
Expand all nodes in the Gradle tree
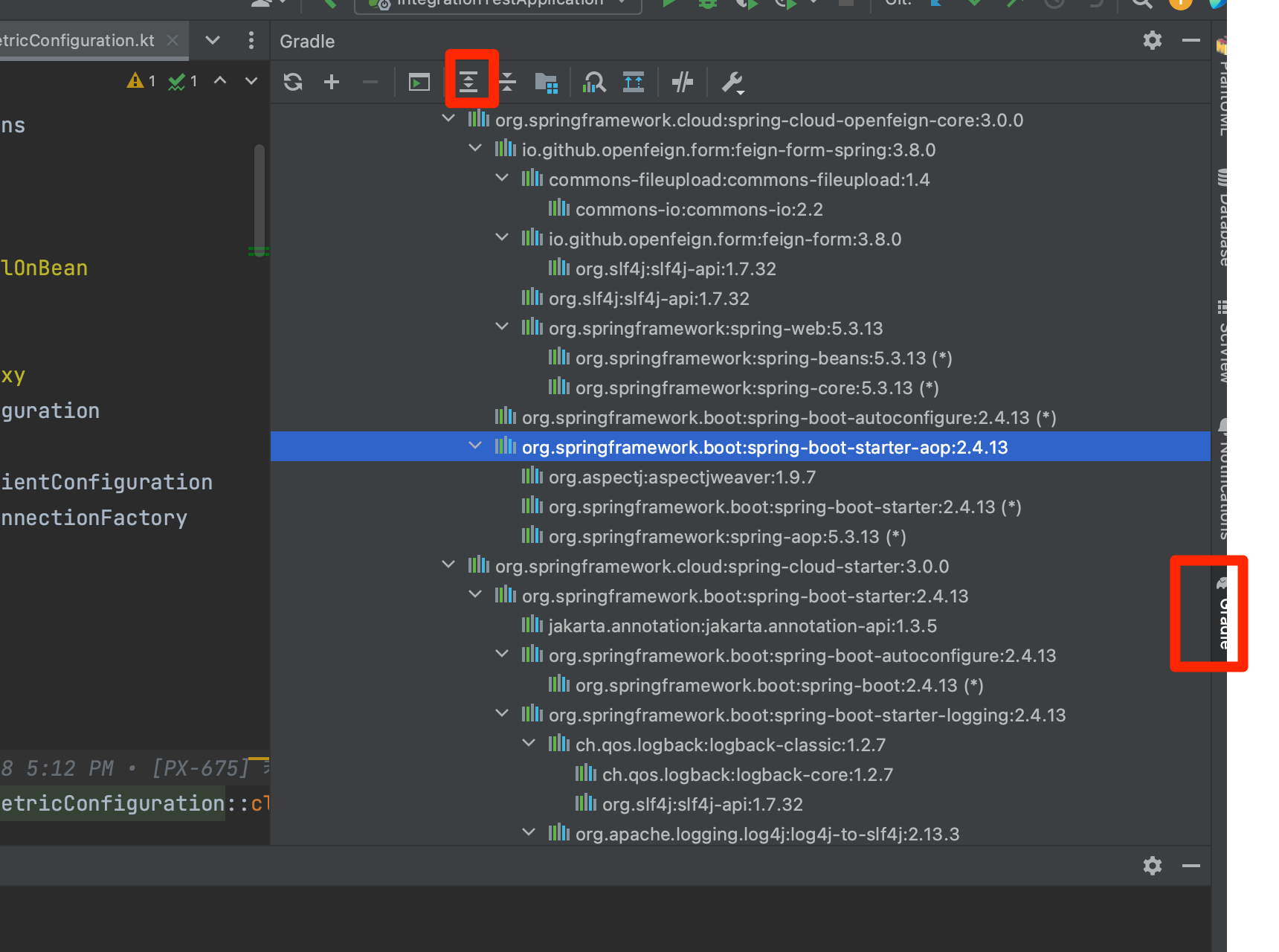coord(468,82)
